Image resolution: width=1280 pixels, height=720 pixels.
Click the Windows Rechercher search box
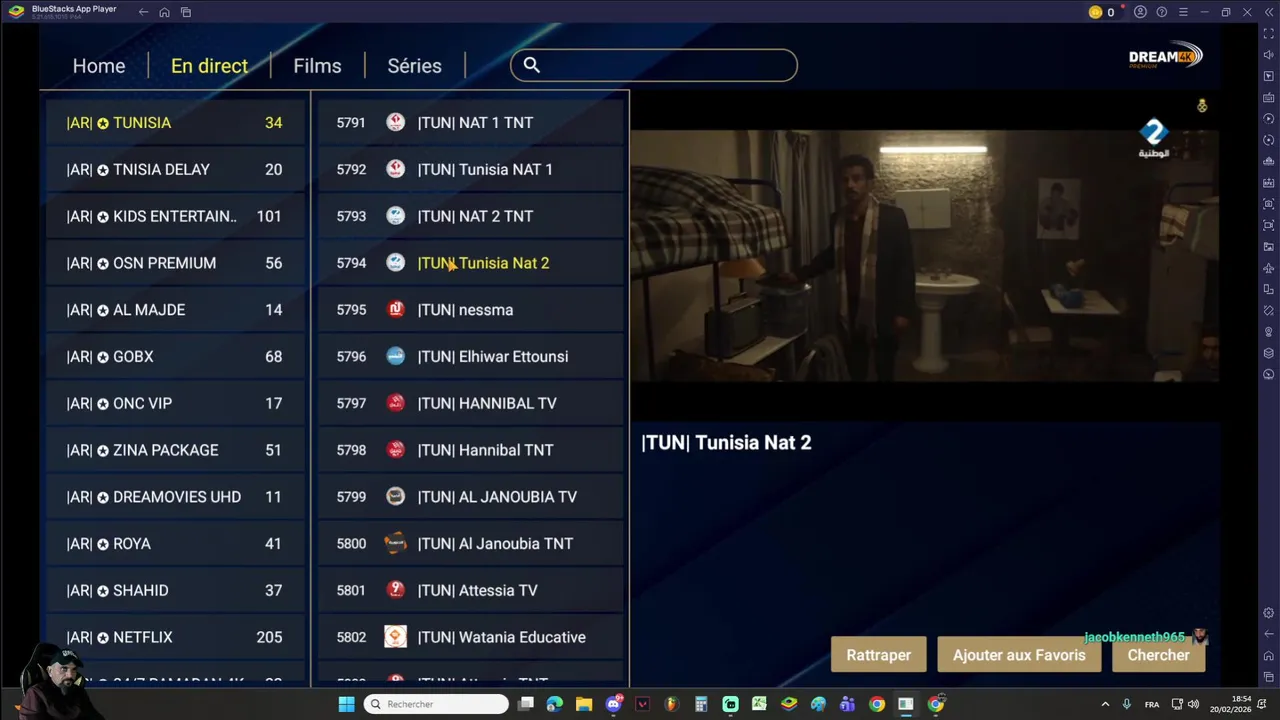tap(436, 704)
